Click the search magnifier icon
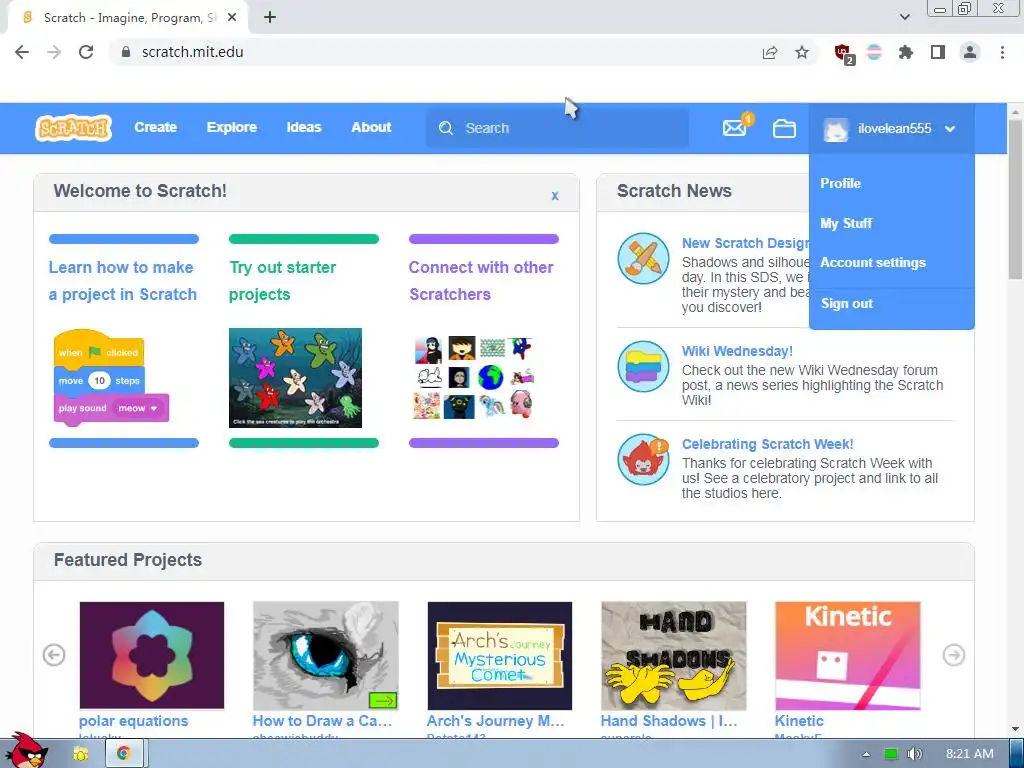 (445, 128)
